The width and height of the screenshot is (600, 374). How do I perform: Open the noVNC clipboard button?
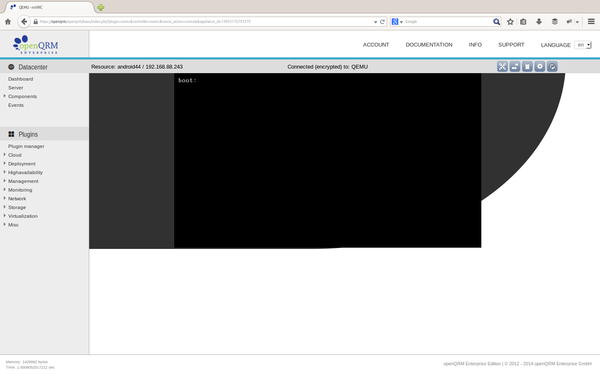[x=527, y=67]
